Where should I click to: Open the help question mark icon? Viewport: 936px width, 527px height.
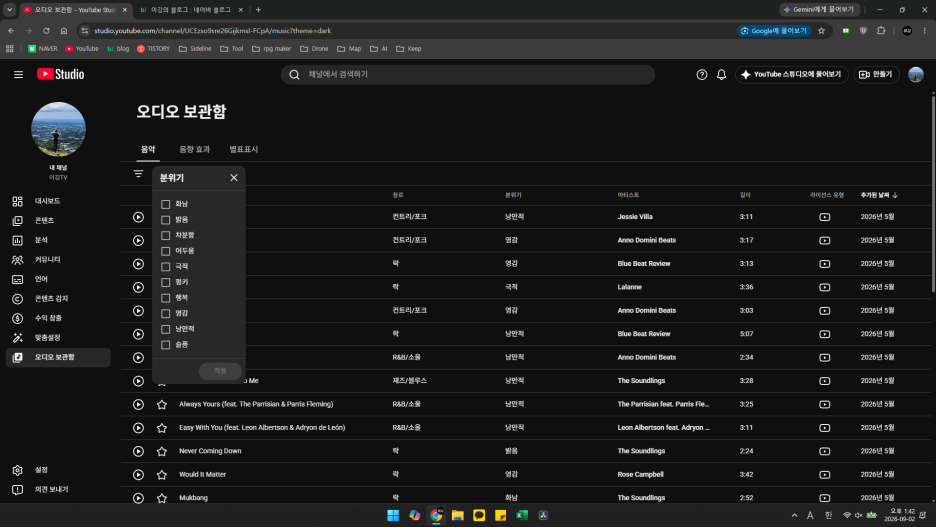[x=701, y=75]
